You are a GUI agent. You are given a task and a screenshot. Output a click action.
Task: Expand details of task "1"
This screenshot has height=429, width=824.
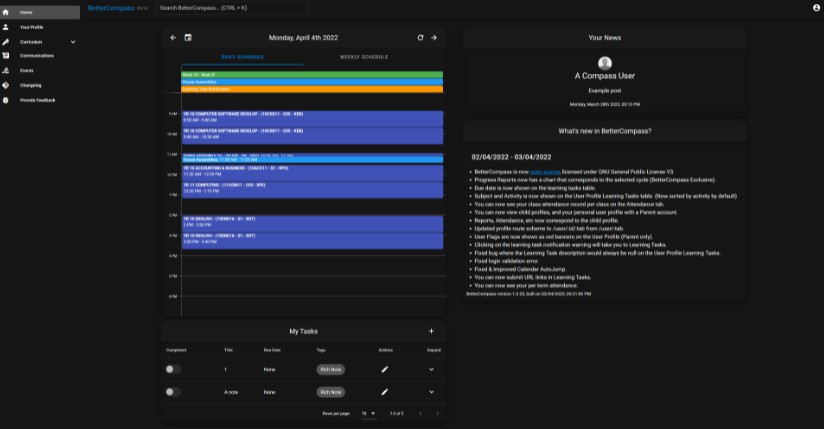pyautogui.click(x=431, y=369)
